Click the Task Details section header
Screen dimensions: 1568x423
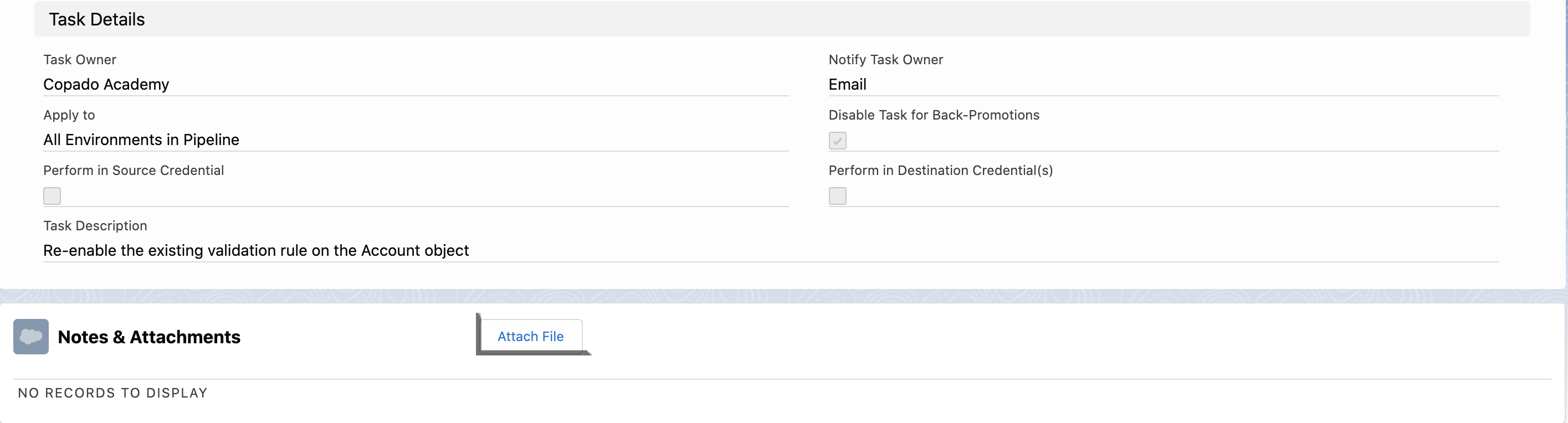(x=97, y=19)
